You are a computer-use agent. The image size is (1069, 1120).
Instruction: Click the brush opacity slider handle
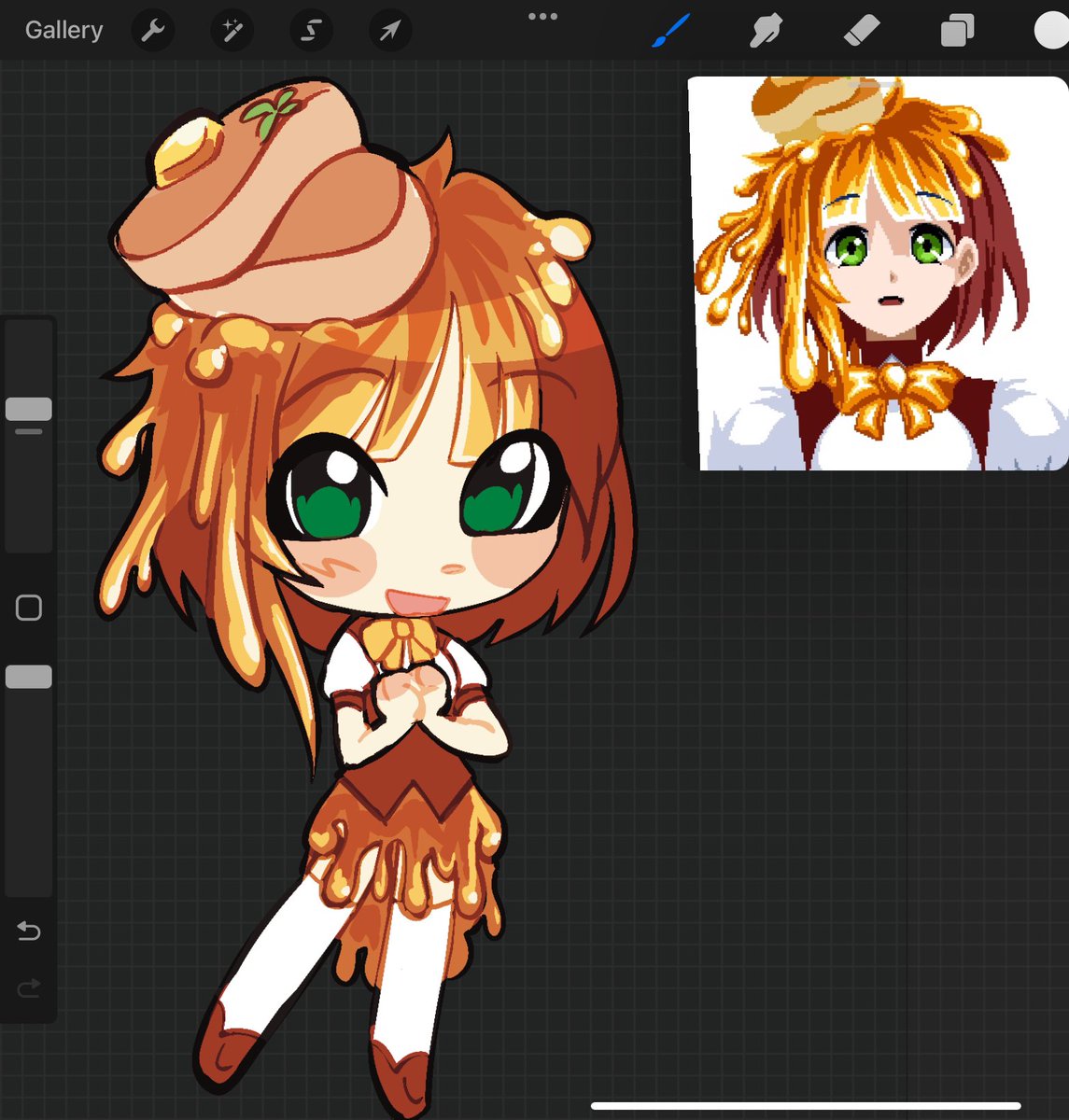coord(29,677)
